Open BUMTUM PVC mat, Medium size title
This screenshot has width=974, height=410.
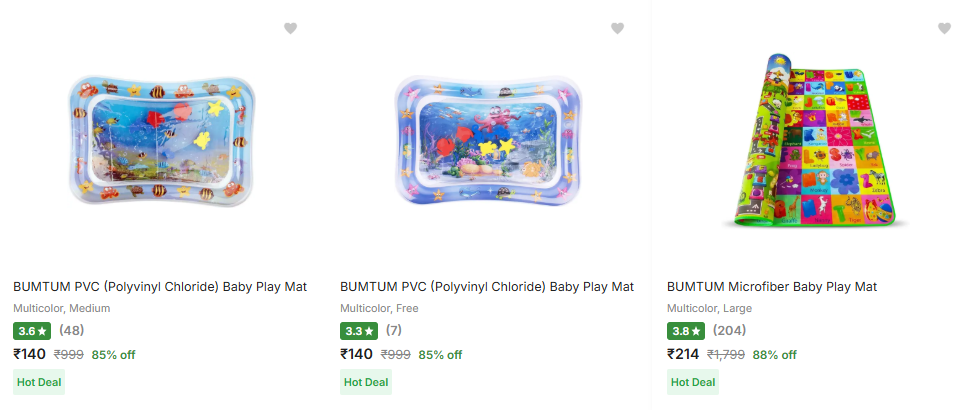[x=160, y=287]
